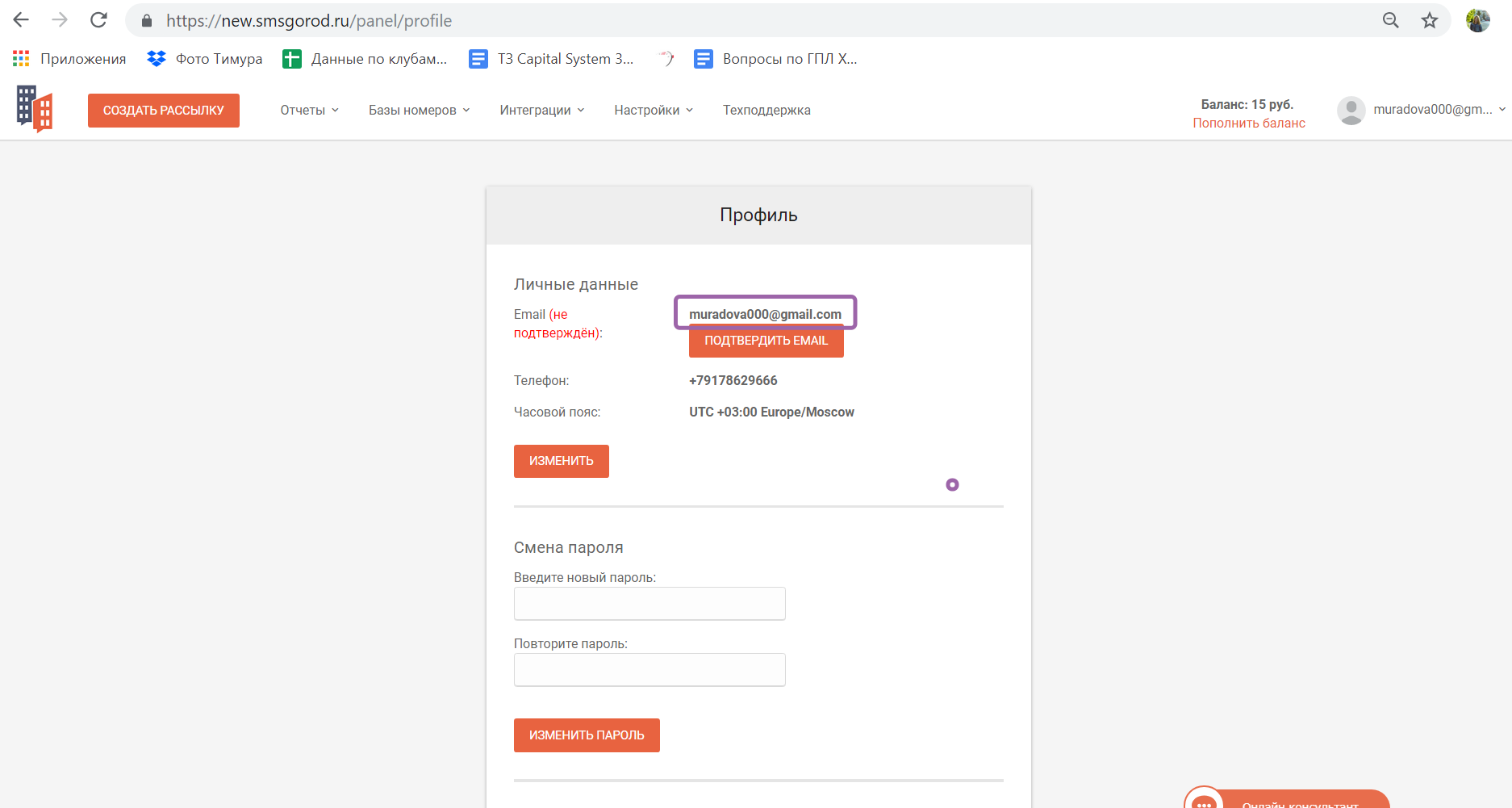This screenshot has height=808, width=1512.
Task: Expand the Отчеты dropdown menu
Action: pyautogui.click(x=310, y=111)
